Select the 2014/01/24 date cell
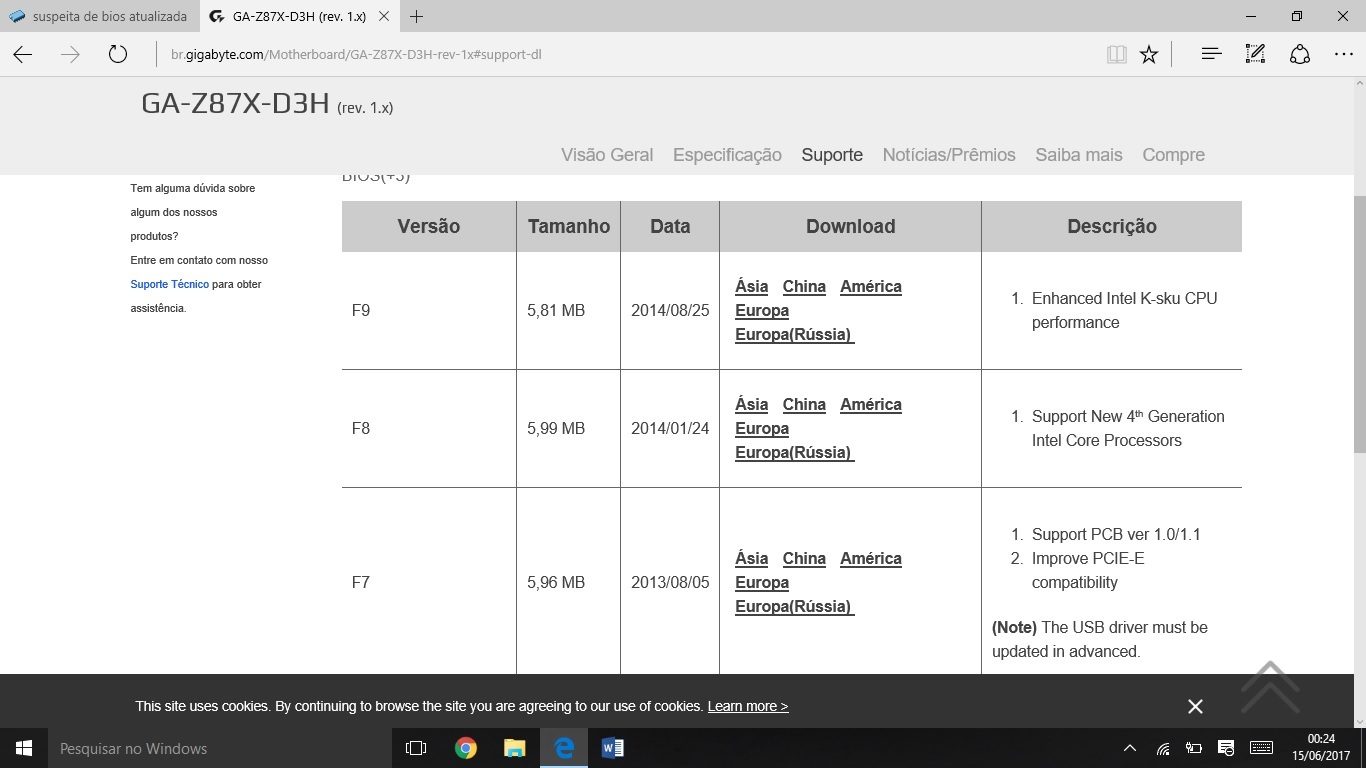The image size is (1366, 768). point(670,429)
